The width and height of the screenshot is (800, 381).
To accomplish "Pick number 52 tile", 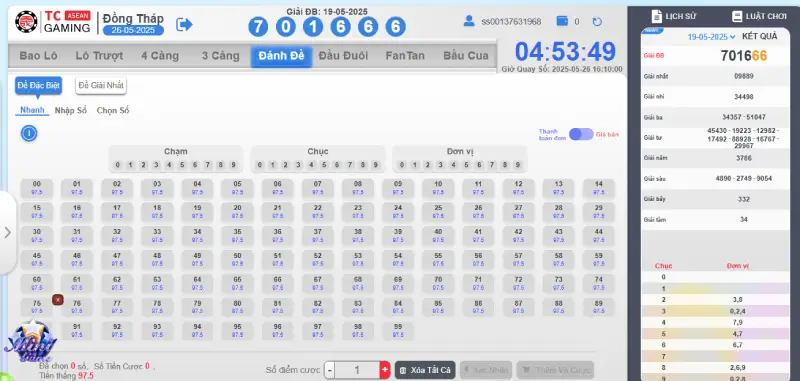I will (x=318, y=260).
